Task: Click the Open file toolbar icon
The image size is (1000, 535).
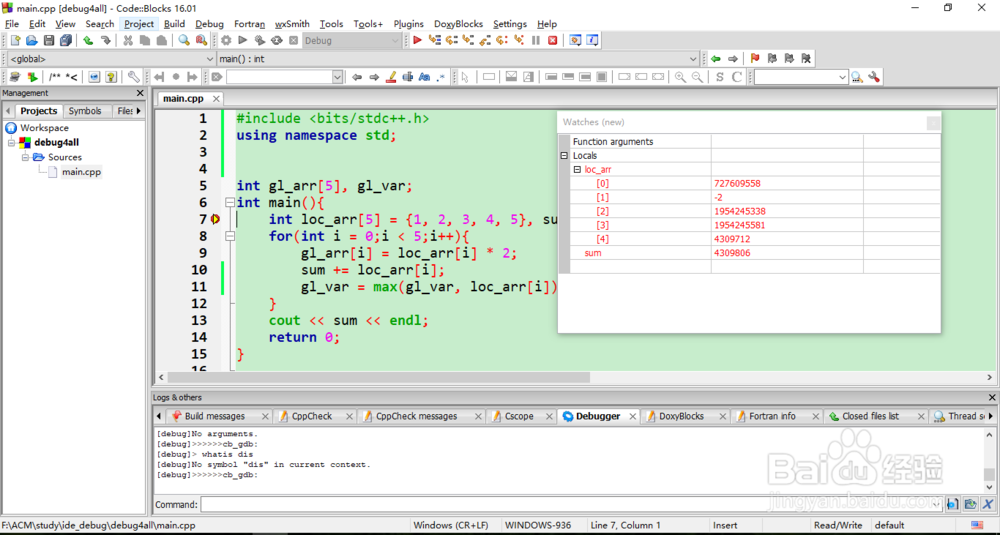Action: 32,40
